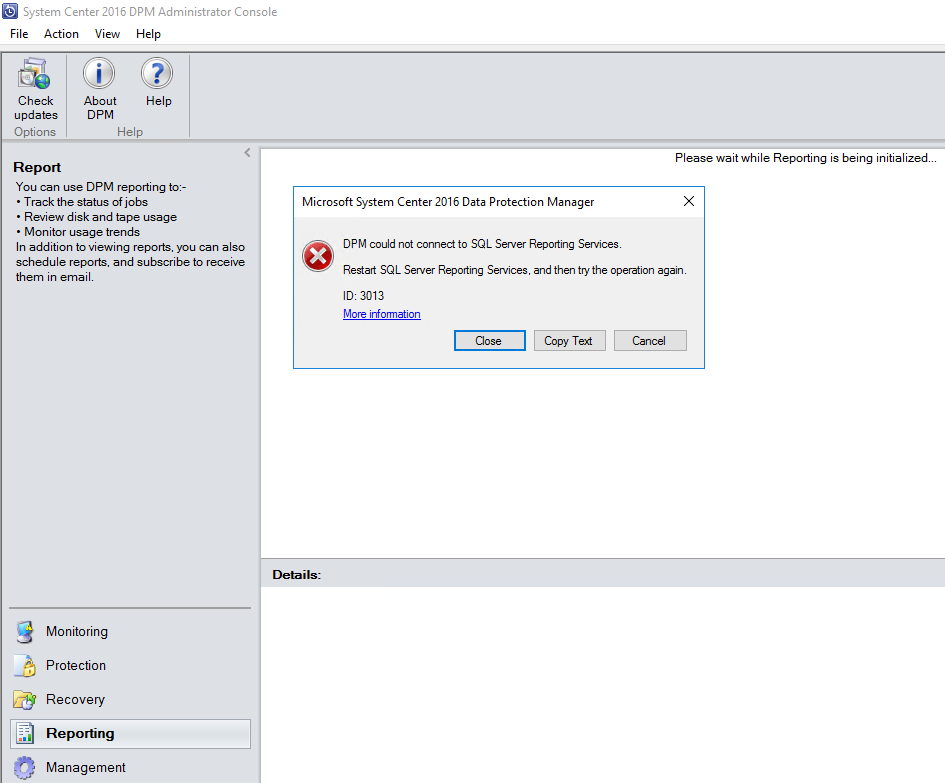Open the Help menu
The image size is (945, 783).
pos(148,34)
